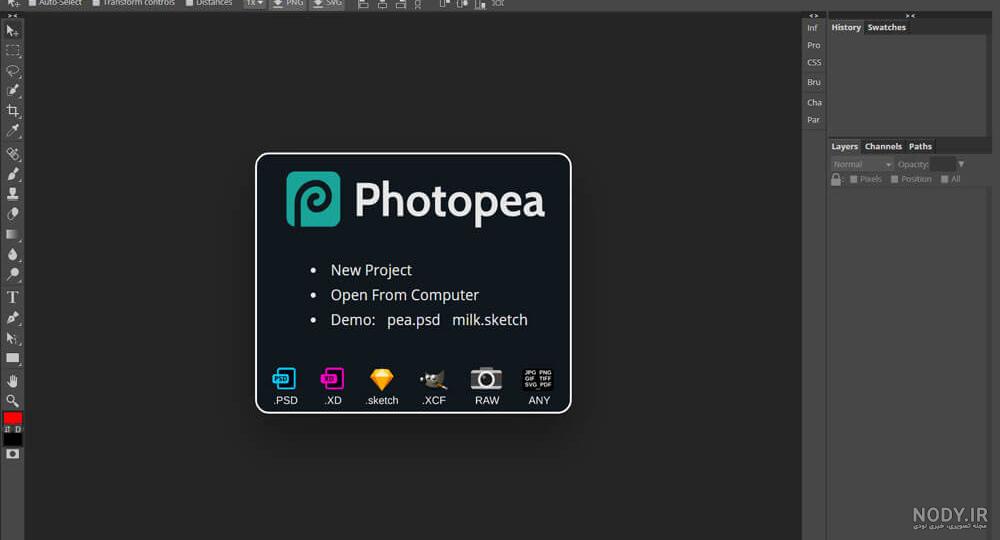Select the Eraser tool

pos(12,214)
